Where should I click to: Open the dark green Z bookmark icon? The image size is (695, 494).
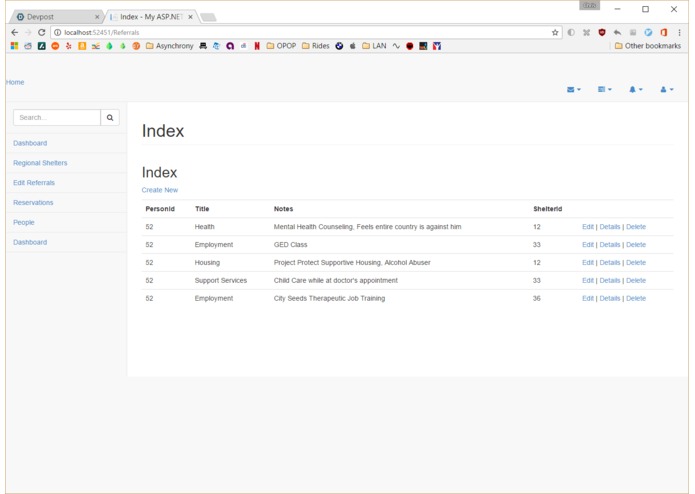click(x=42, y=46)
